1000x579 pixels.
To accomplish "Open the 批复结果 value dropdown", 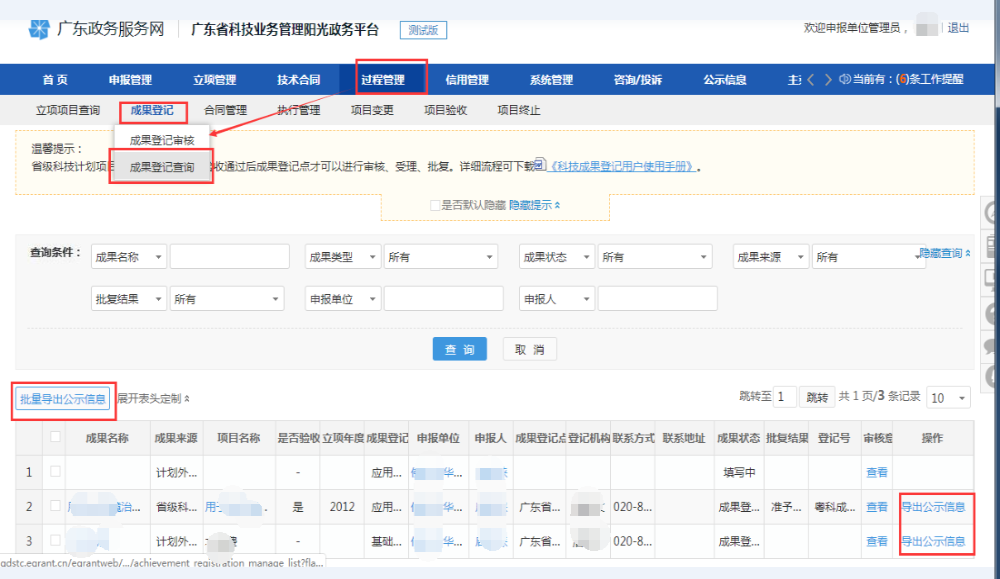I will point(228,299).
